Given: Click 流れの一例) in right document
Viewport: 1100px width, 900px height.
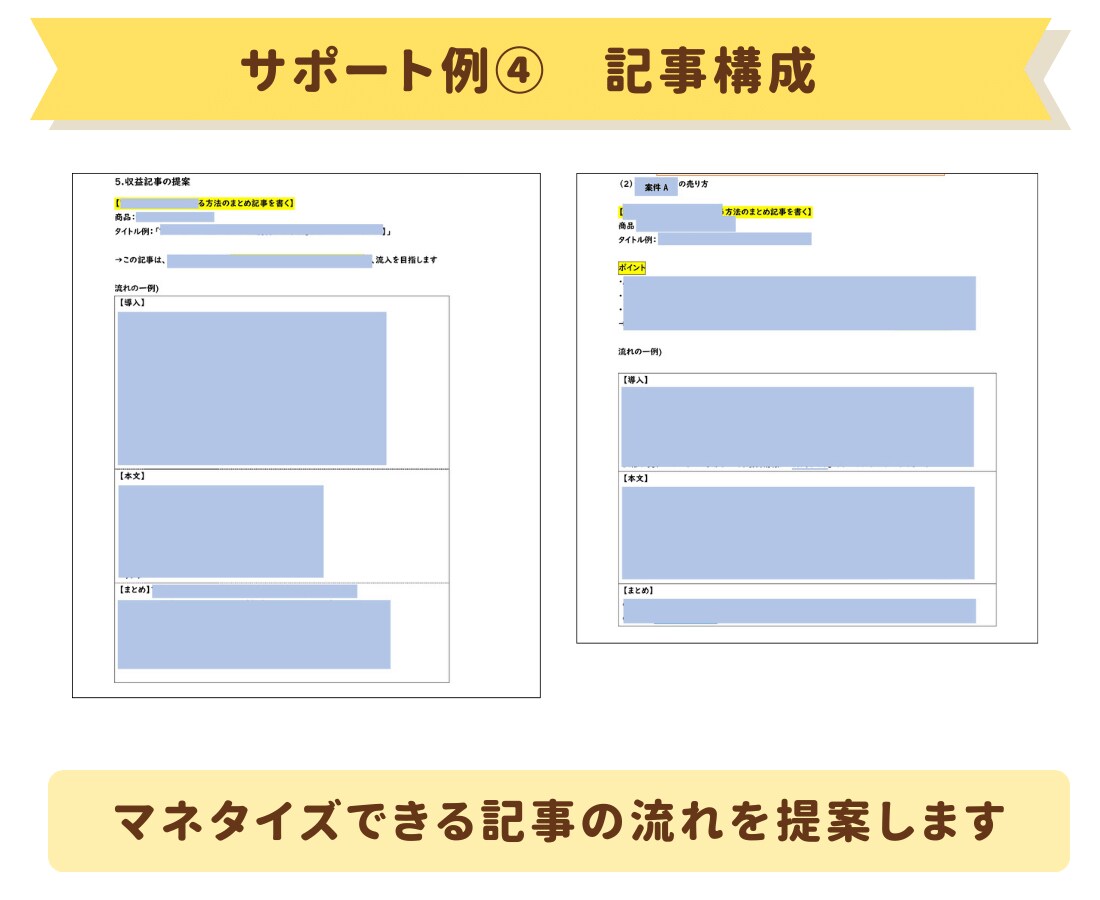Looking at the screenshot, I should 640,352.
